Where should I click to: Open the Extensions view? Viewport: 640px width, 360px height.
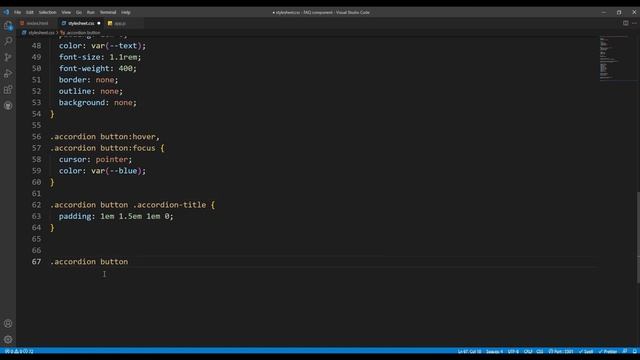(x=8, y=90)
